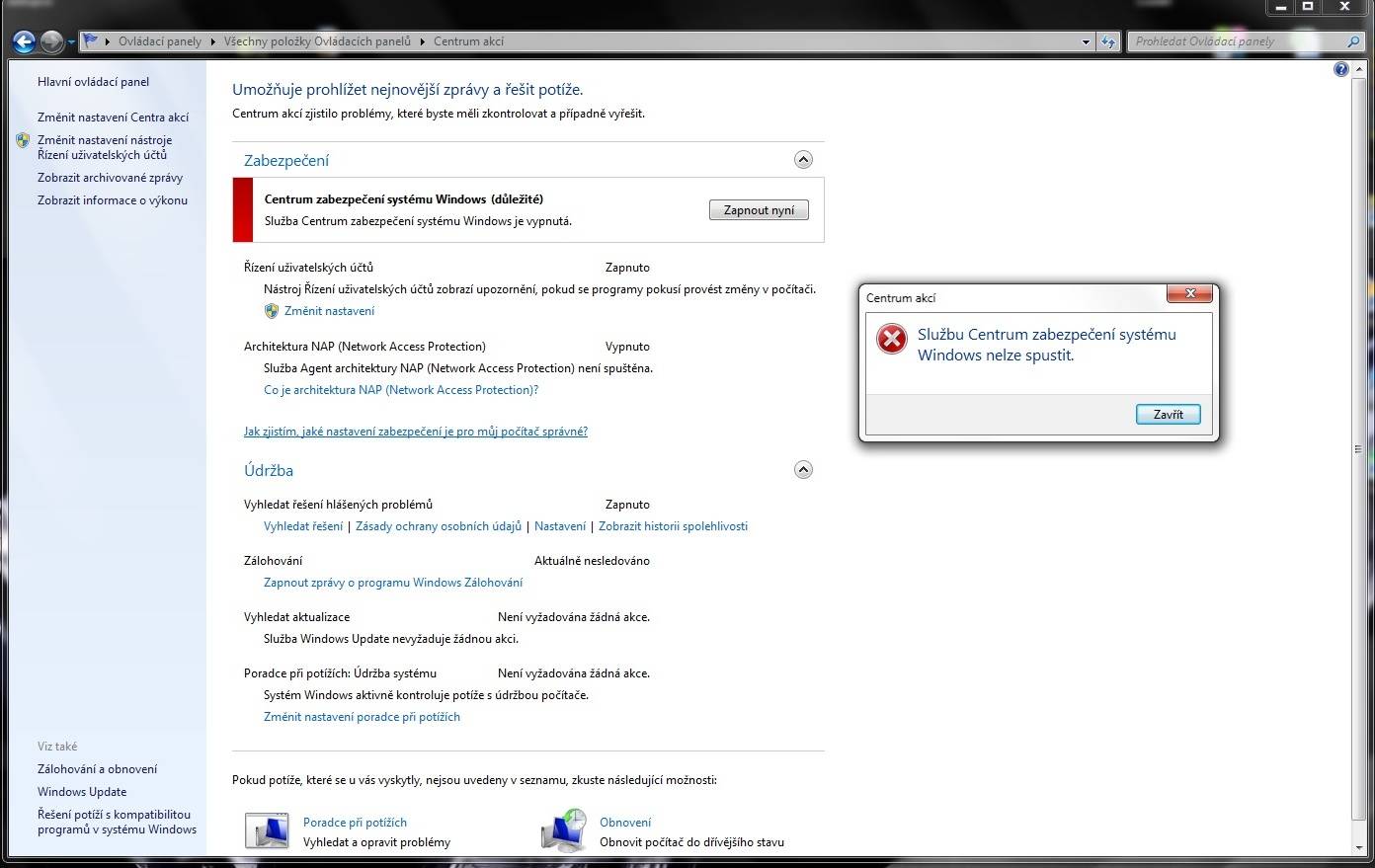This screenshot has width=1375, height=868.
Task: Click 'Zavřít' in the Centrum akcí dialog
Action: coord(1168,415)
